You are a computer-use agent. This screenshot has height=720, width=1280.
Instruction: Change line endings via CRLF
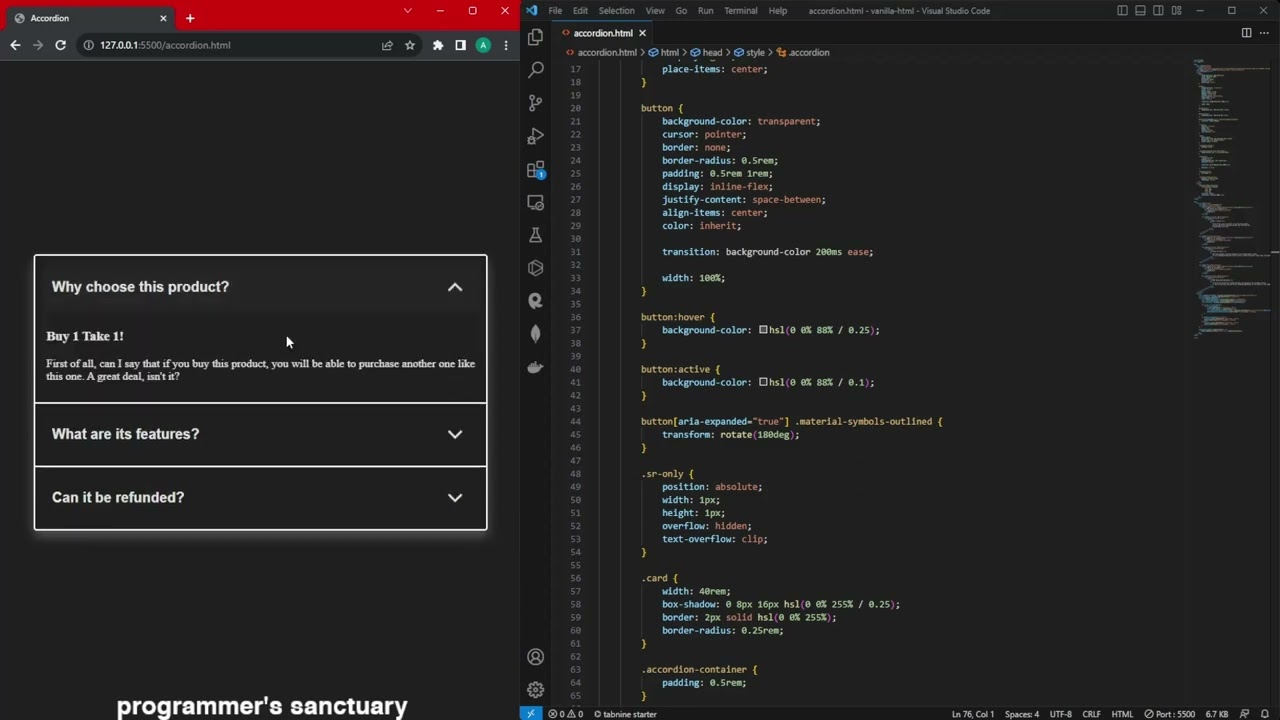click(1091, 714)
